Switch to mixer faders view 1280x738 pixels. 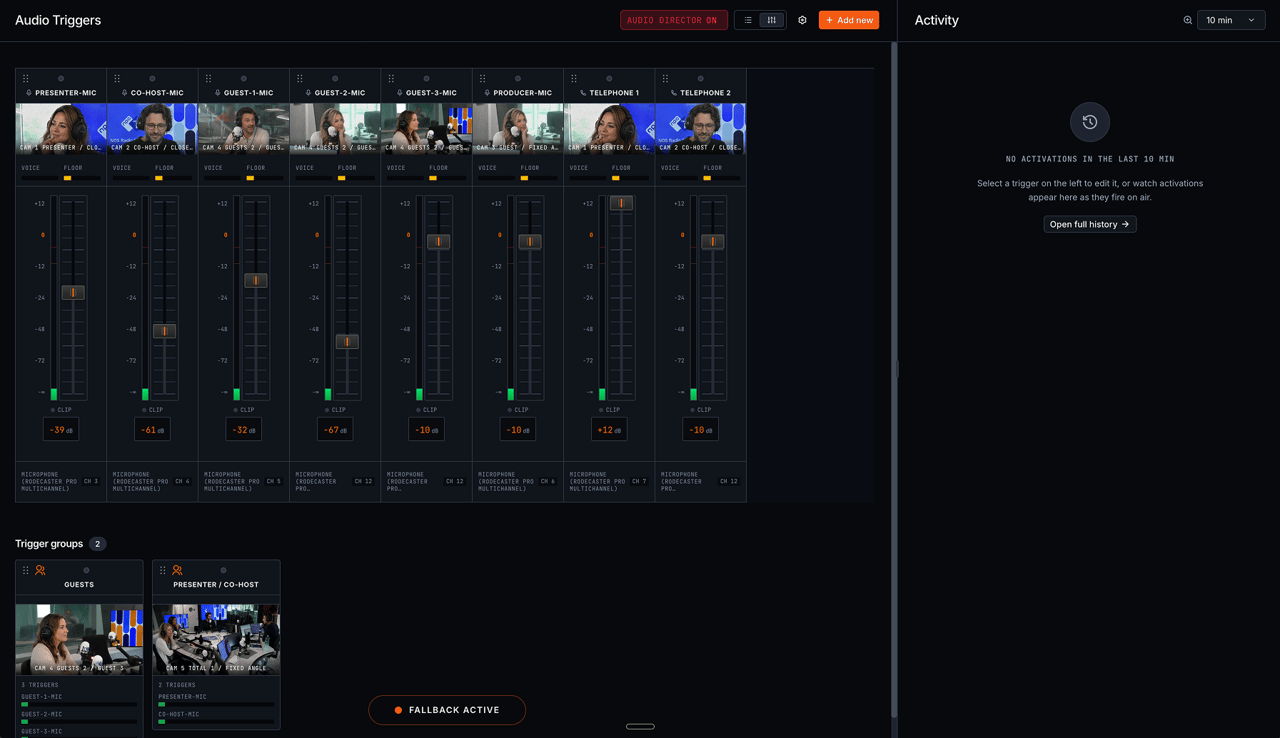point(772,20)
